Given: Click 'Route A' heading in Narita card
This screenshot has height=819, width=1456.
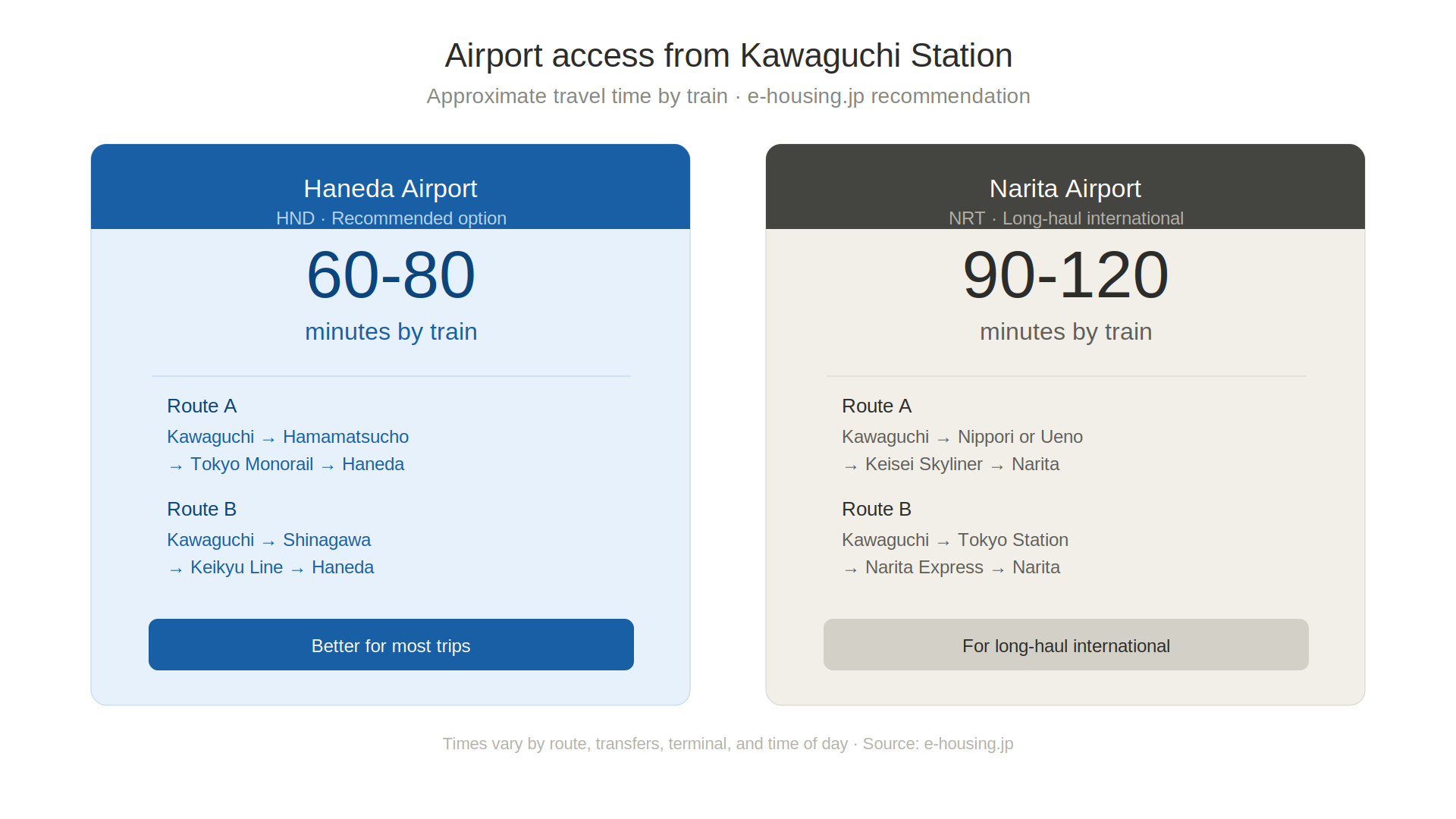Looking at the screenshot, I should [x=877, y=406].
